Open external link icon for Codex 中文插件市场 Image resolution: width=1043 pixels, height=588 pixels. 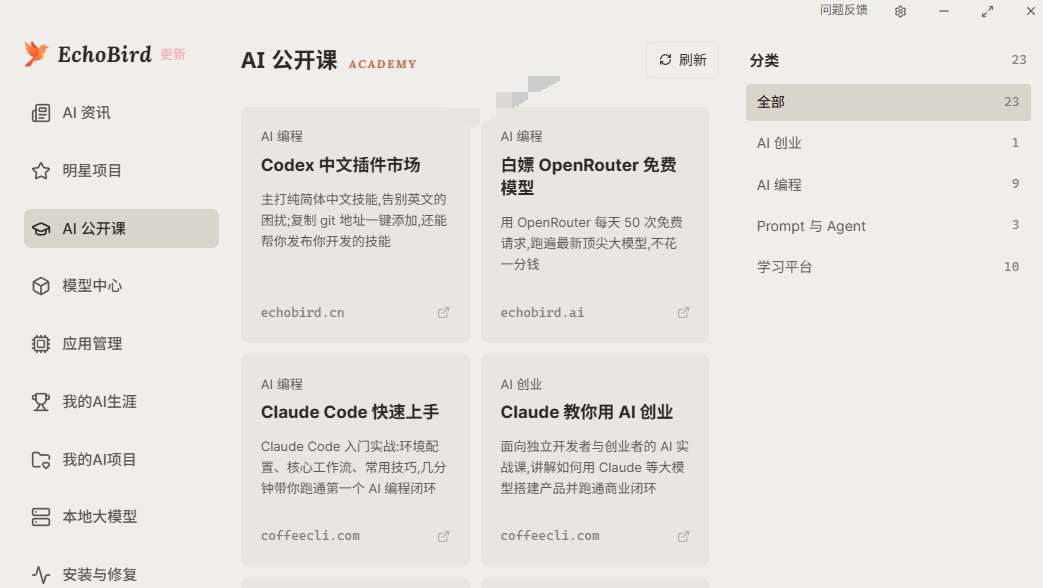point(443,313)
